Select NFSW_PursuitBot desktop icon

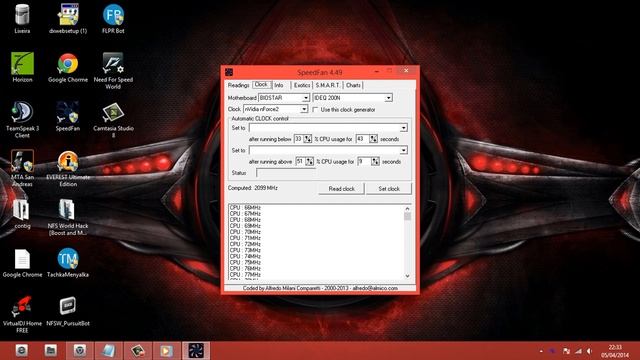click(x=68, y=311)
